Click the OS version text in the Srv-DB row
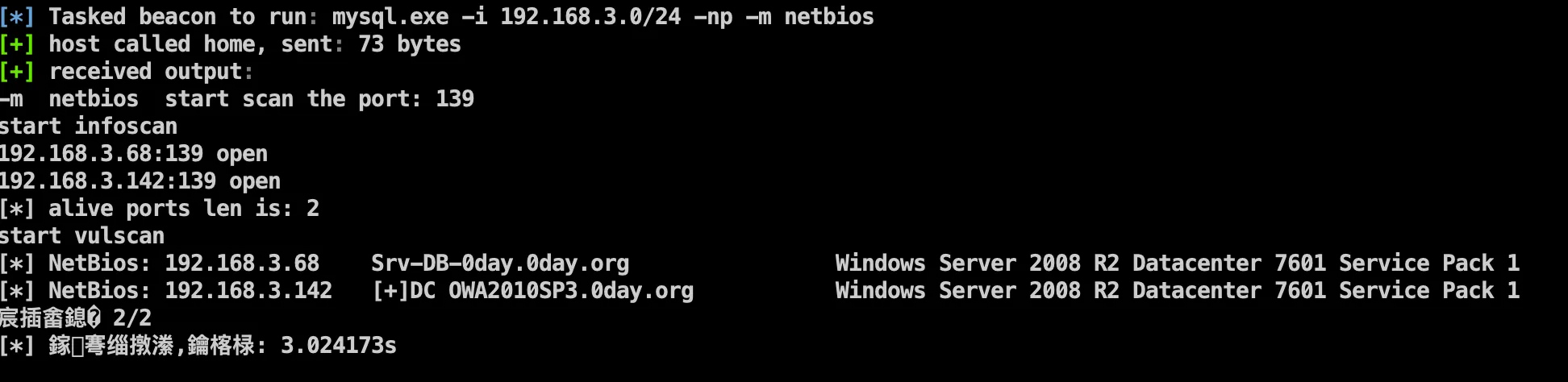Screen dimensions: 1568x382 [1177, 264]
